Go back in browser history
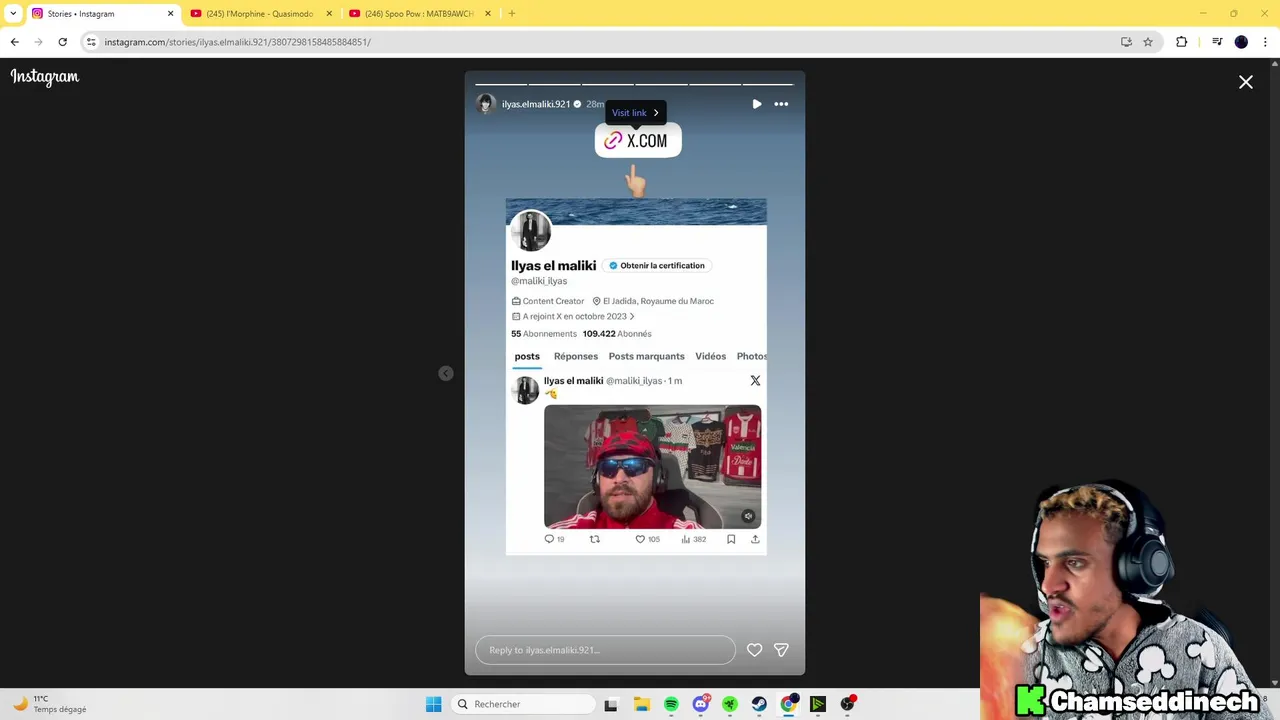 tap(15, 42)
